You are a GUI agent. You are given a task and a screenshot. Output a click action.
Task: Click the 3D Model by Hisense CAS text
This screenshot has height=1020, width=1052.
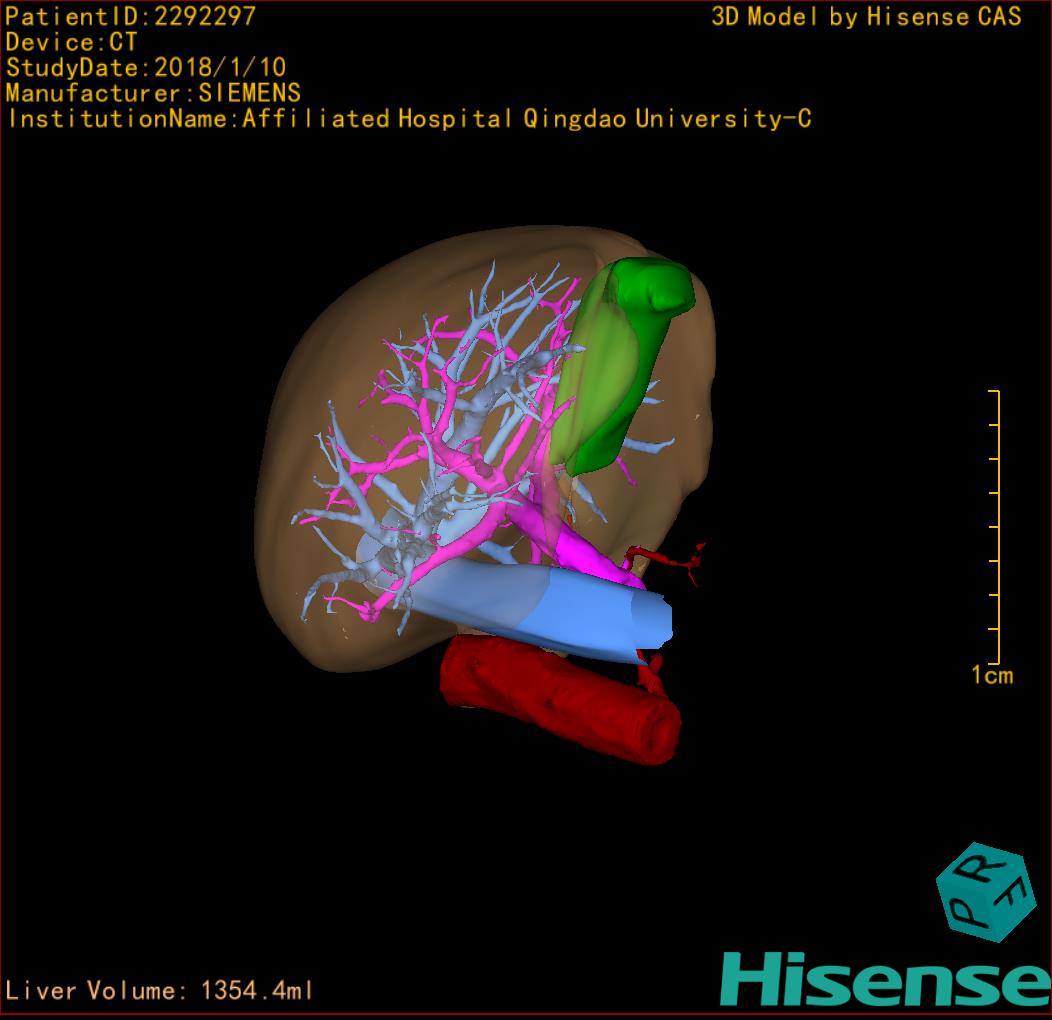click(866, 16)
